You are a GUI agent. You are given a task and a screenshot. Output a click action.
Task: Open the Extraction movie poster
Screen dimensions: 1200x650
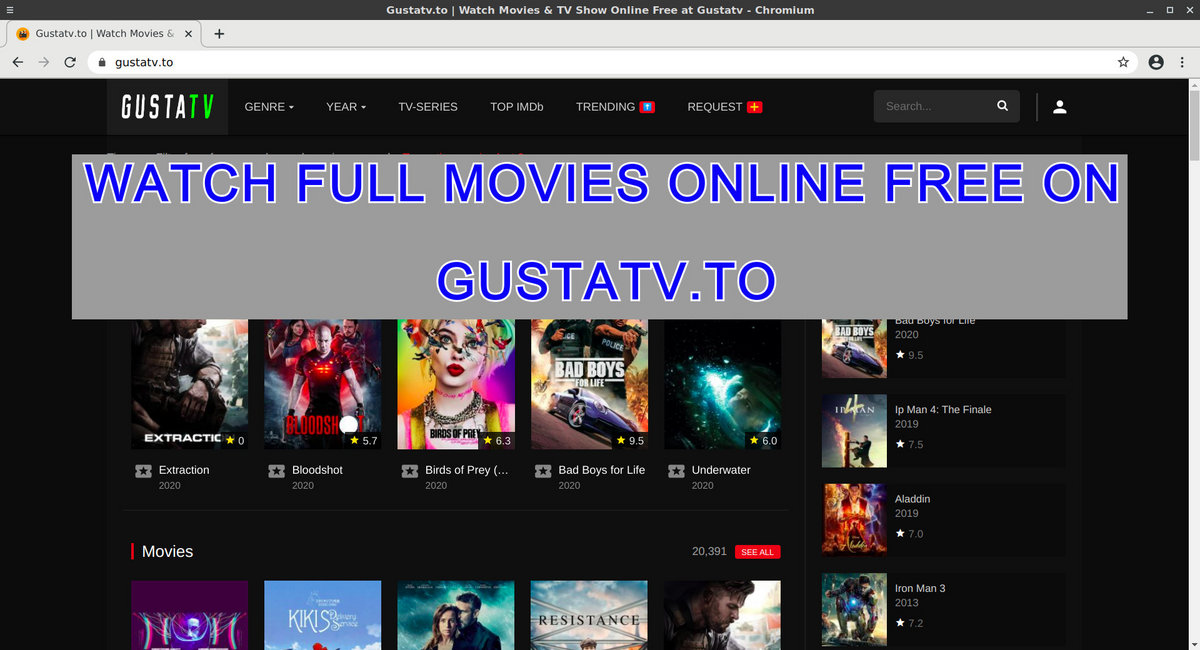pos(190,384)
